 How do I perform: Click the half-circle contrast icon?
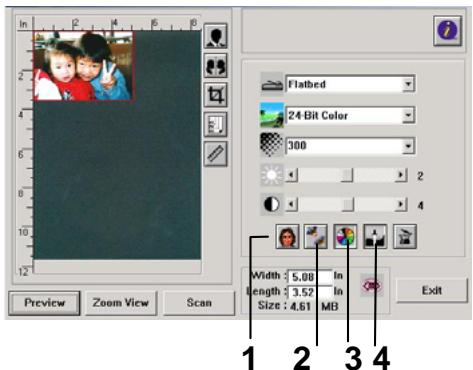coord(272,204)
